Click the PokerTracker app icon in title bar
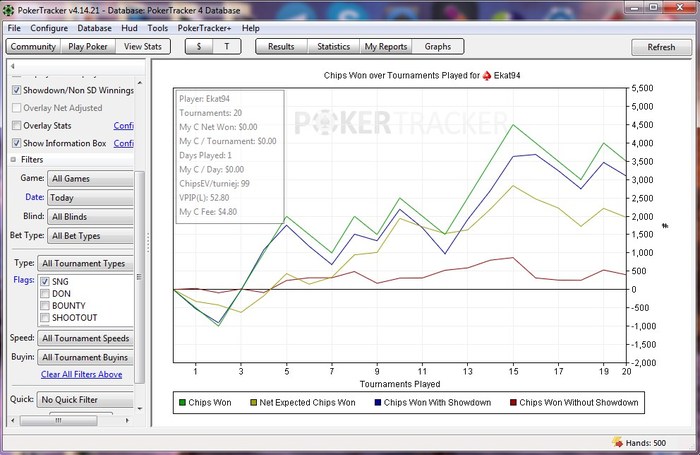The width and height of the screenshot is (700, 455). 8,10
